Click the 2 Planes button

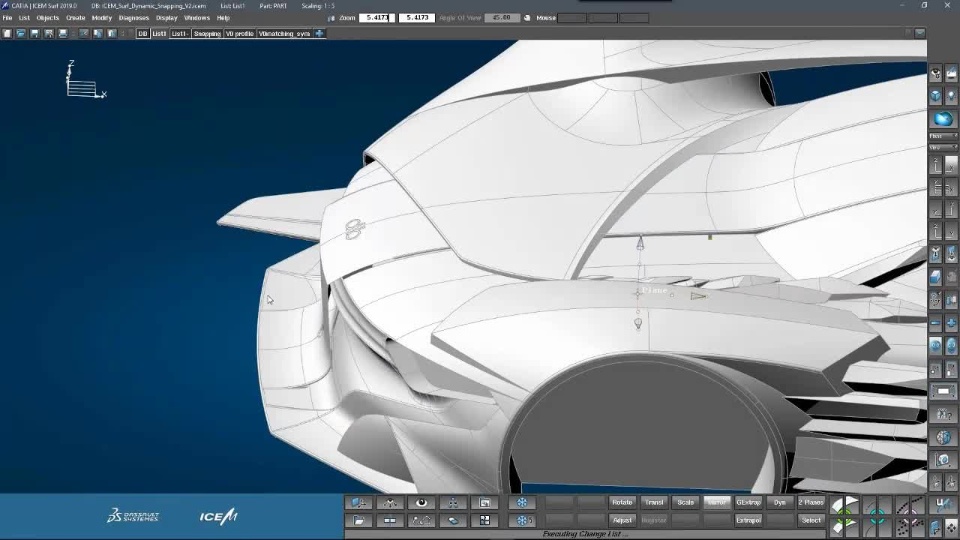(811, 502)
